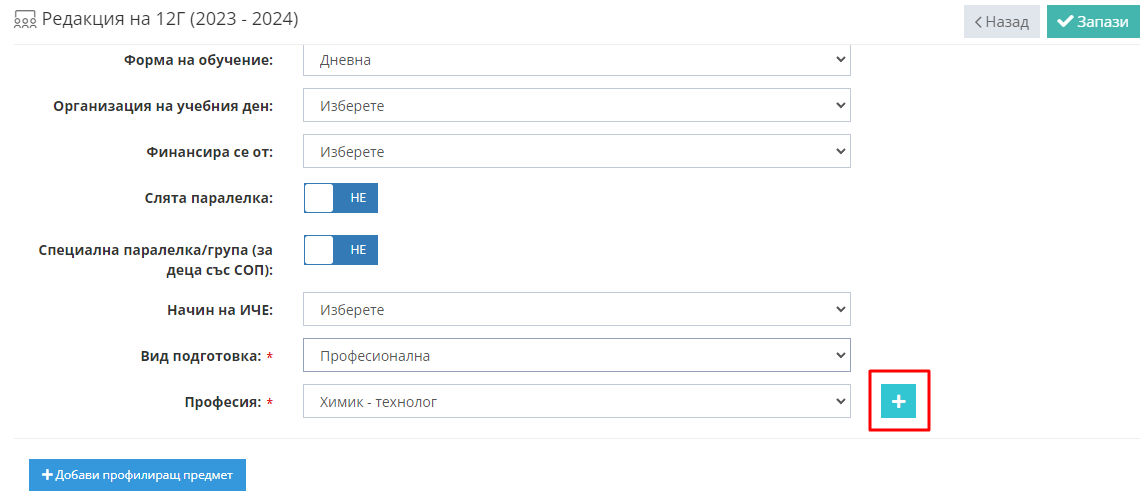Open the Форма на обучение dropdown
1147x501 pixels.
577,60
